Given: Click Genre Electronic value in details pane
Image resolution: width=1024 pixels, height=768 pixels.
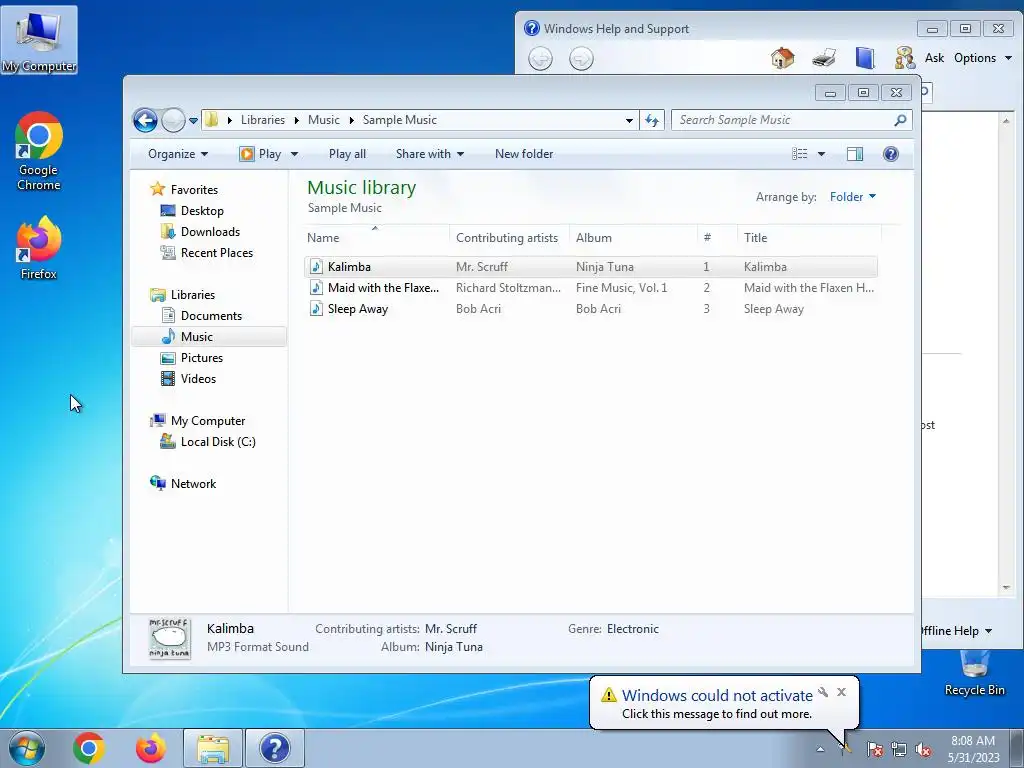Looking at the screenshot, I should pyautogui.click(x=632, y=629).
